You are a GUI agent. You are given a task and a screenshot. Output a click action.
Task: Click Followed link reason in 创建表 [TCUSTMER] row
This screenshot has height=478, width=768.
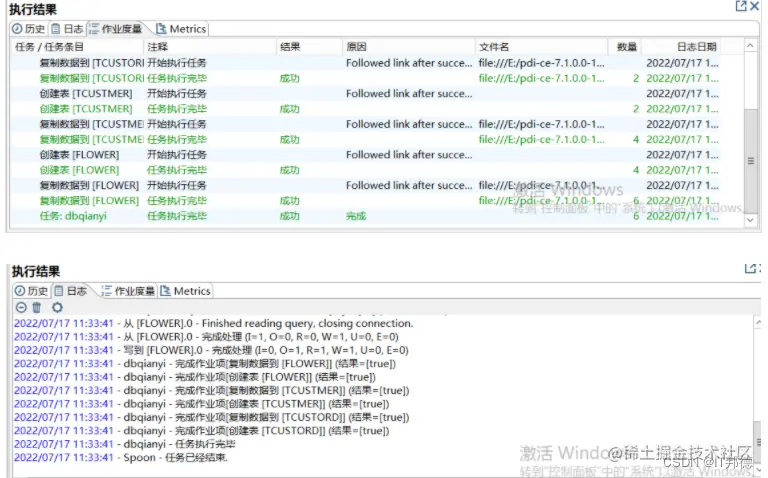point(409,94)
